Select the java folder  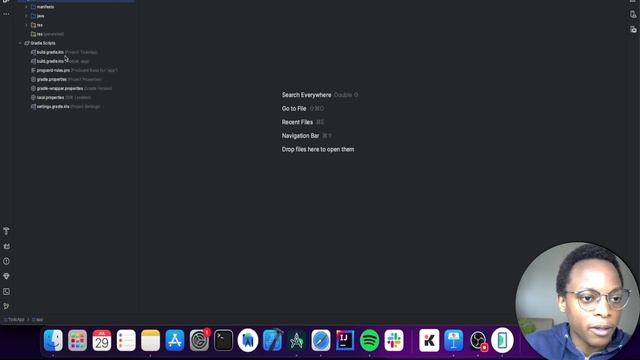pos(38,16)
